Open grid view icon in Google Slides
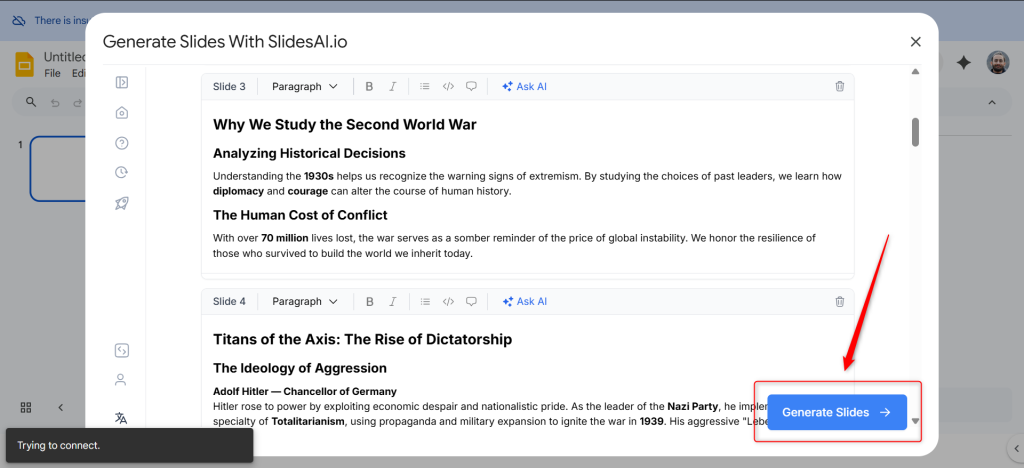 pos(26,408)
